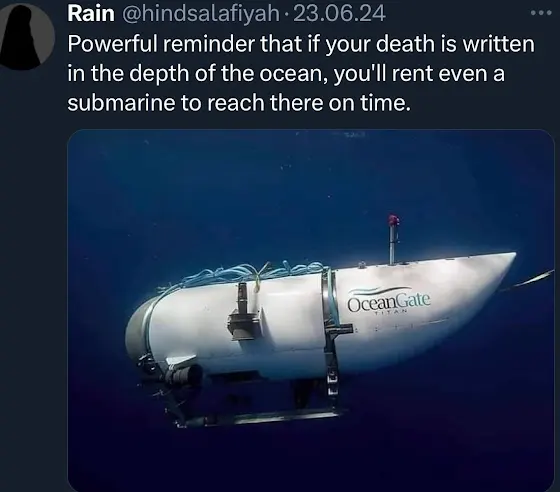Click the rear thruster near the tail
The height and width of the screenshot is (492, 560).
[x=184, y=374]
